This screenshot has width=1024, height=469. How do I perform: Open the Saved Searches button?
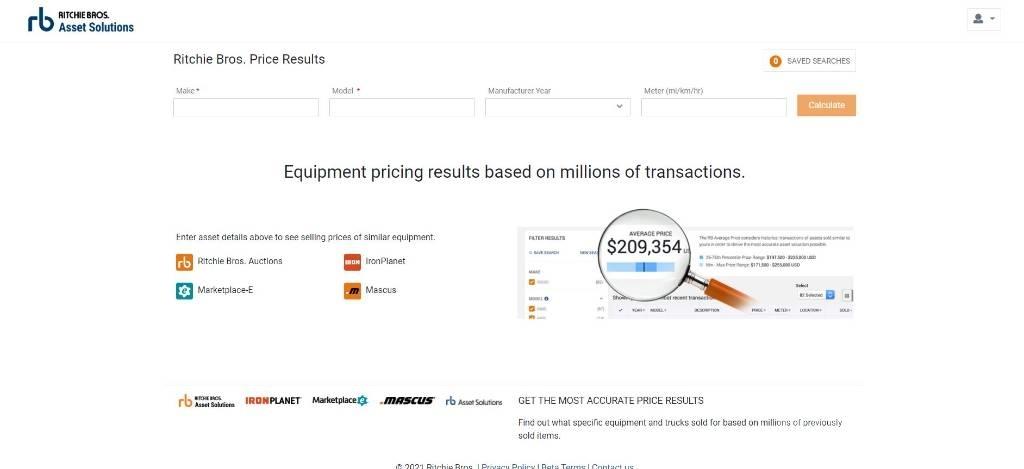pyautogui.click(x=810, y=61)
